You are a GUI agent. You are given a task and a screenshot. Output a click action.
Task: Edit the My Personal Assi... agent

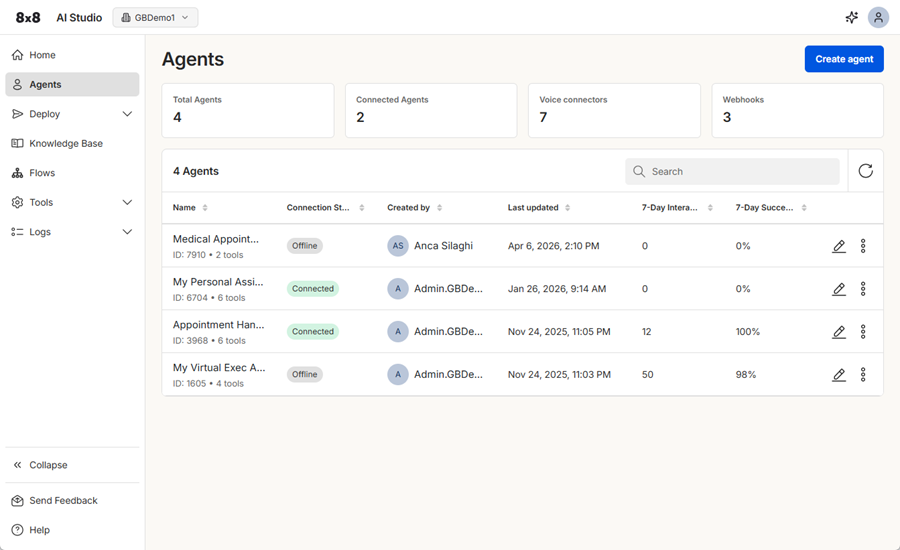coord(839,289)
